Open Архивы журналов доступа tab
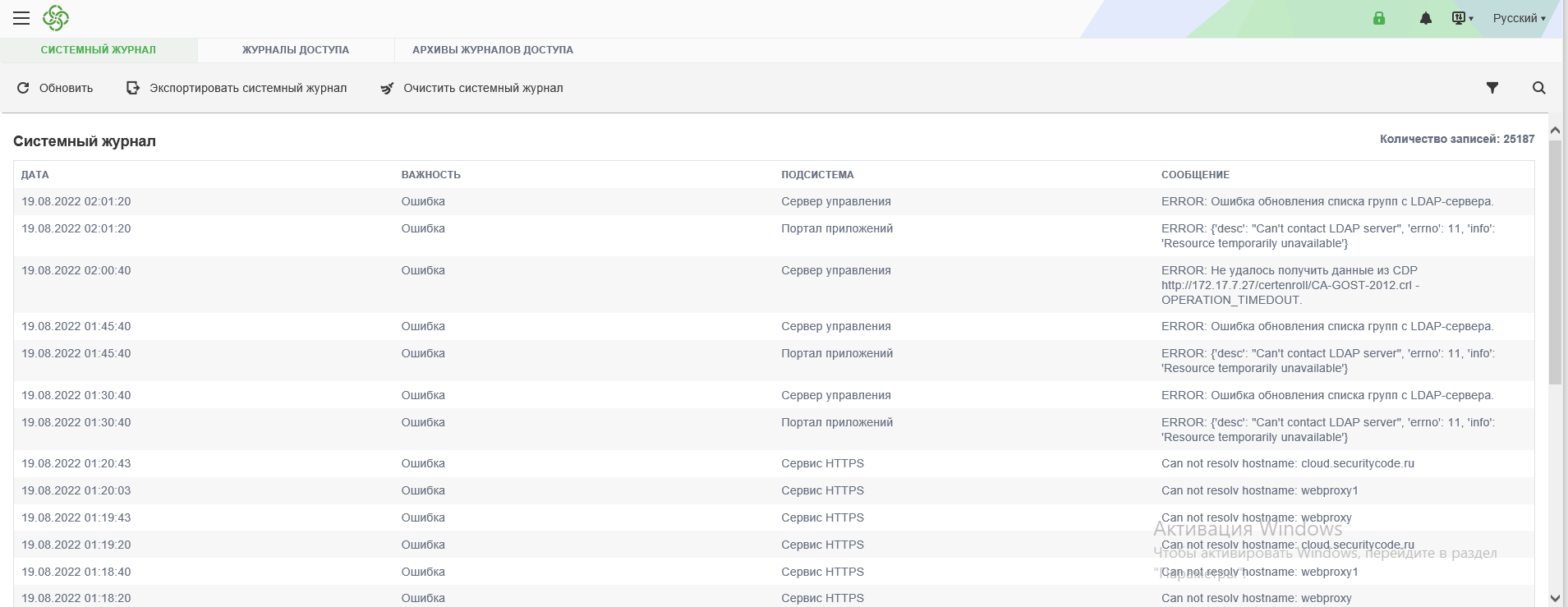This screenshot has width=1568, height=607. tap(493, 50)
